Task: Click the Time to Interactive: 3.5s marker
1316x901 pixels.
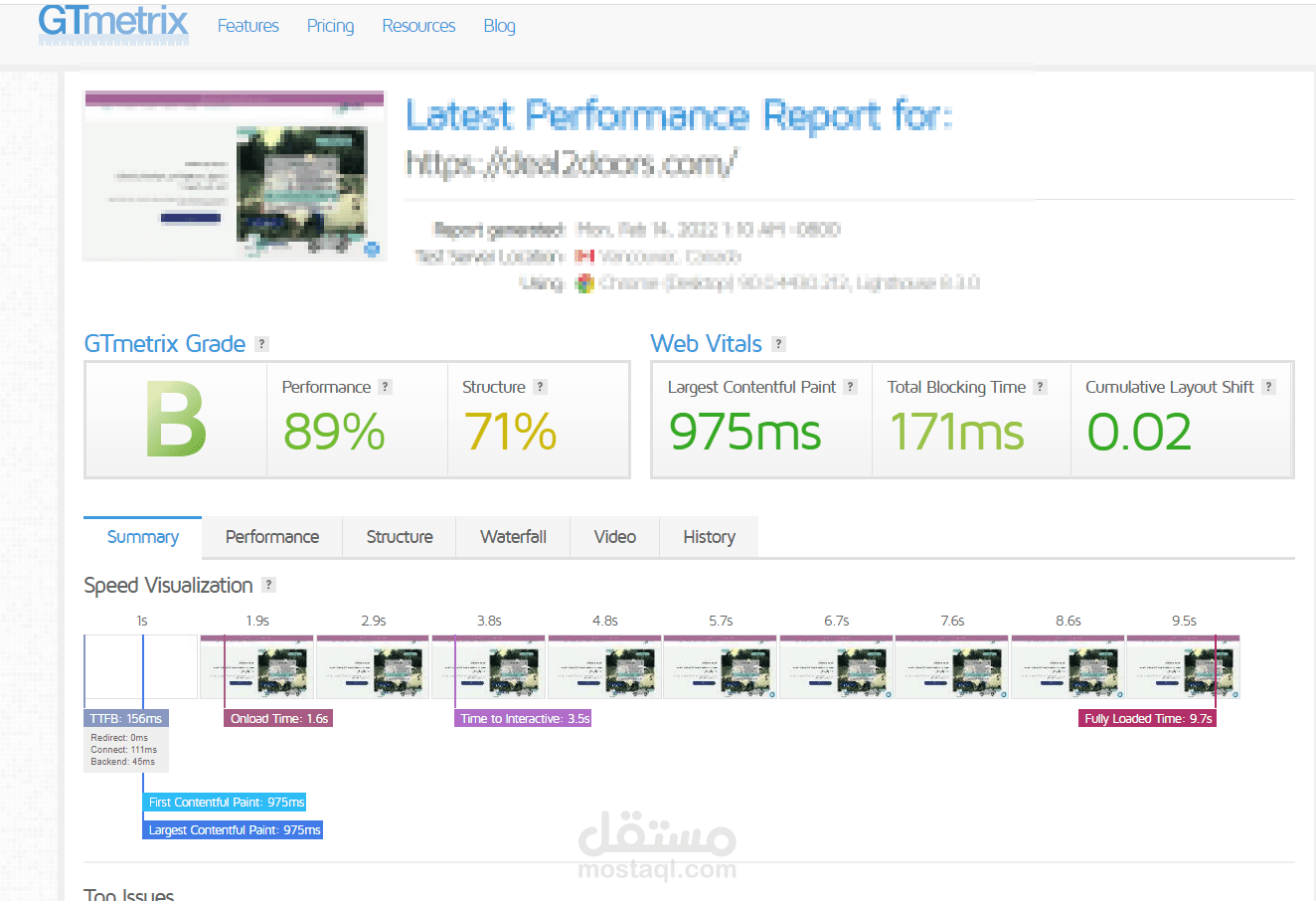Action: tap(524, 718)
